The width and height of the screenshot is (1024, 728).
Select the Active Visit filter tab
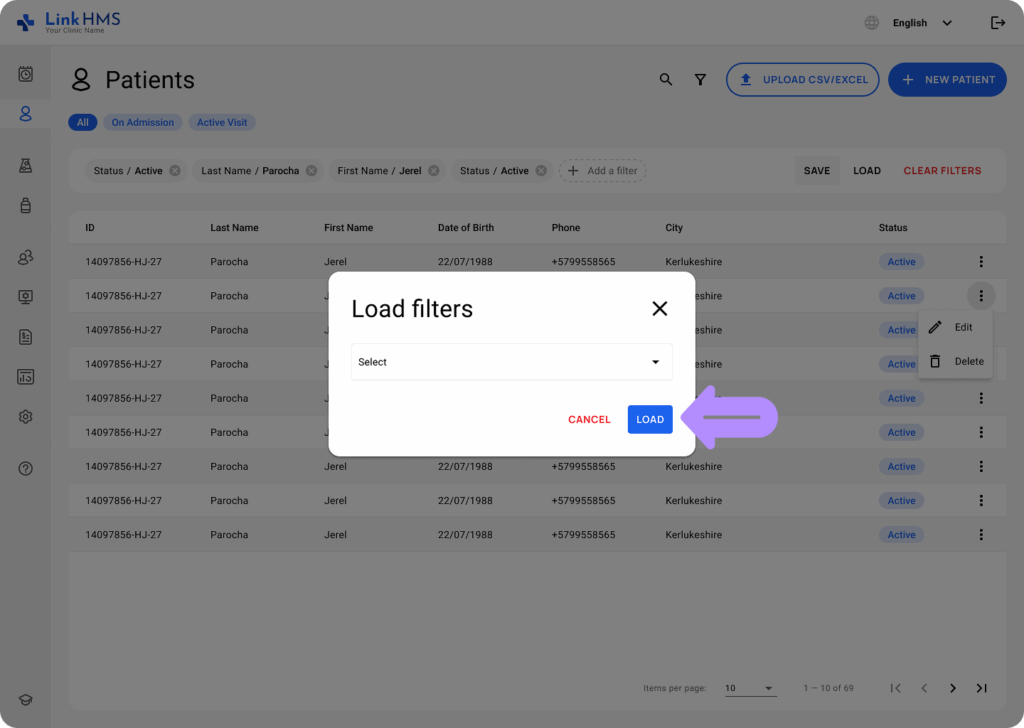tap(221, 122)
